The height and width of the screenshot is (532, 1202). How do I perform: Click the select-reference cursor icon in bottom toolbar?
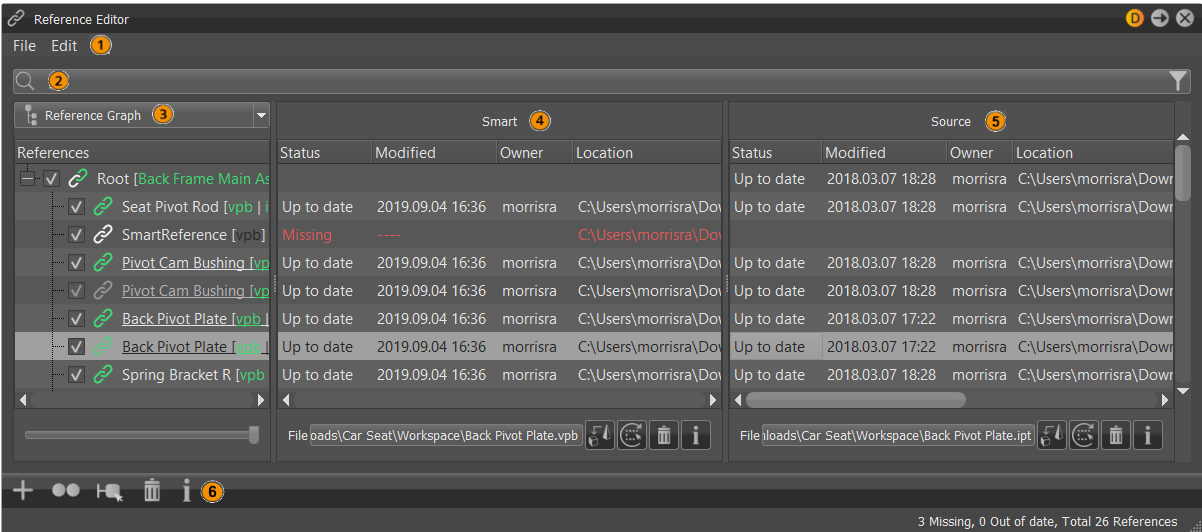tap(109, 491)
